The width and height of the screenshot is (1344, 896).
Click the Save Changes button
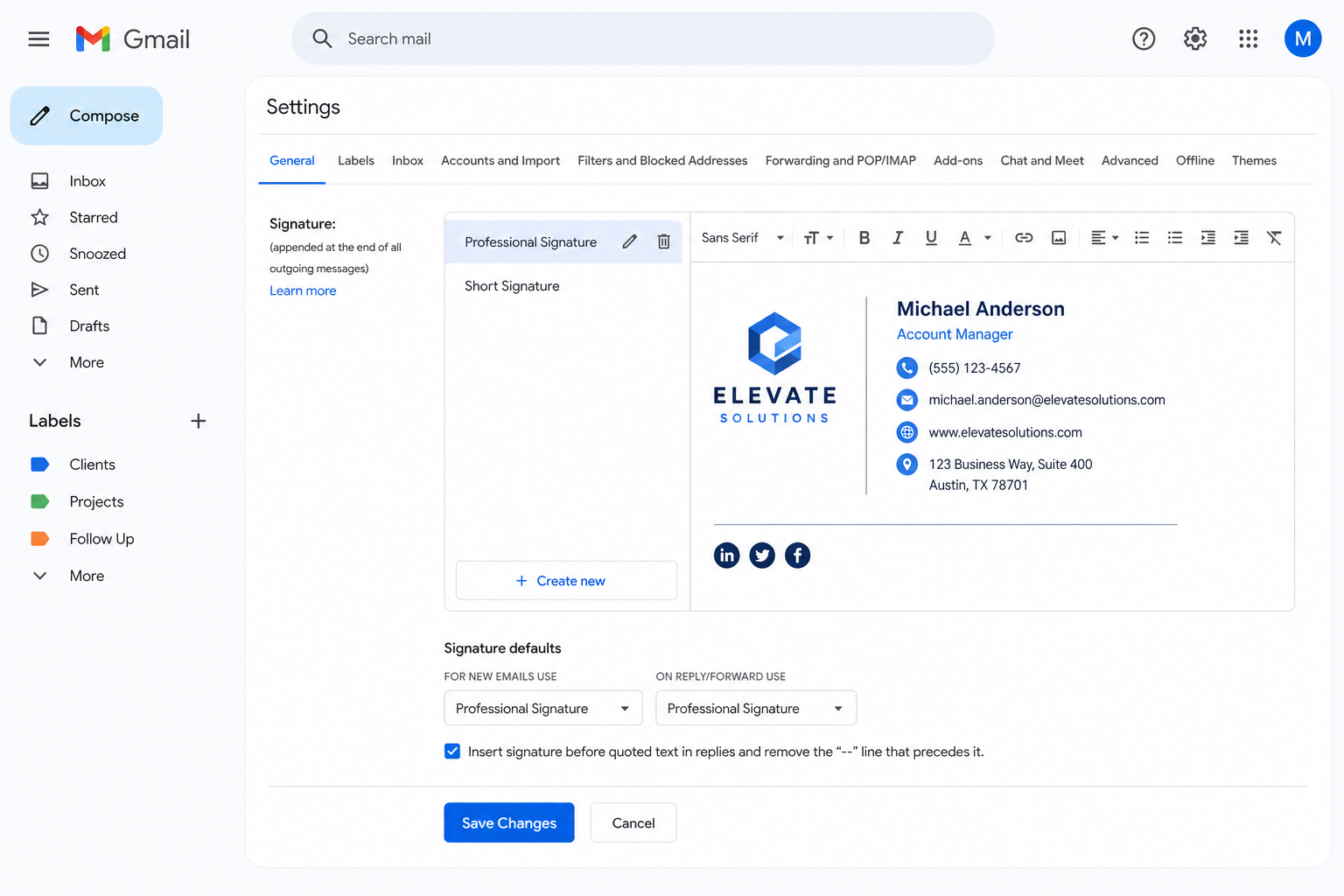pos(509,822)
